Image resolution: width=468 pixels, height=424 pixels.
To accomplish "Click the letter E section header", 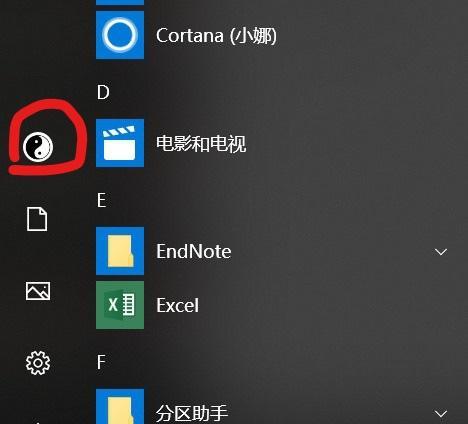I will click(x=102, y=200).
